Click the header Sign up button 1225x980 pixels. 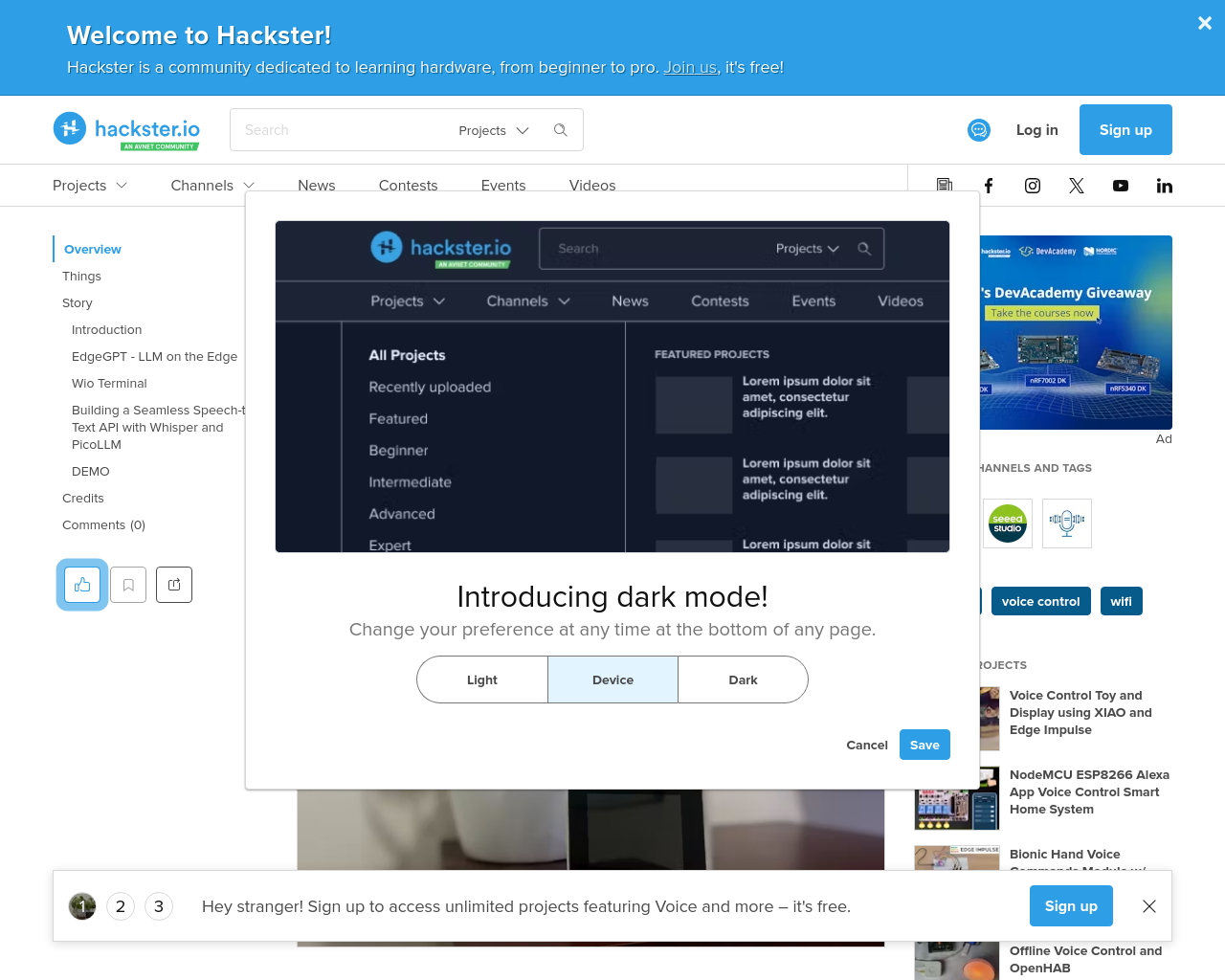1125,130
